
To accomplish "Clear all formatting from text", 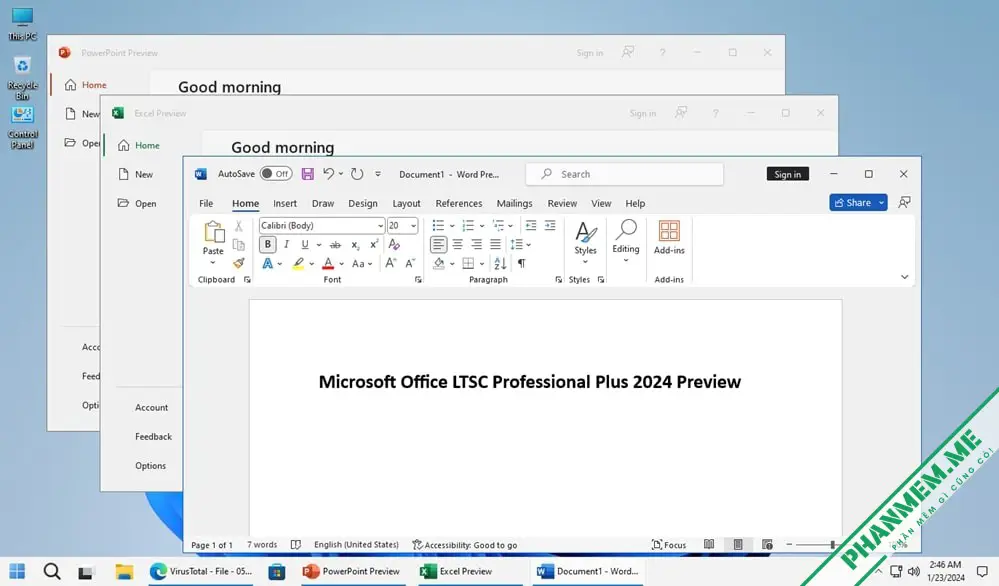I will click(x=394, y=245).
